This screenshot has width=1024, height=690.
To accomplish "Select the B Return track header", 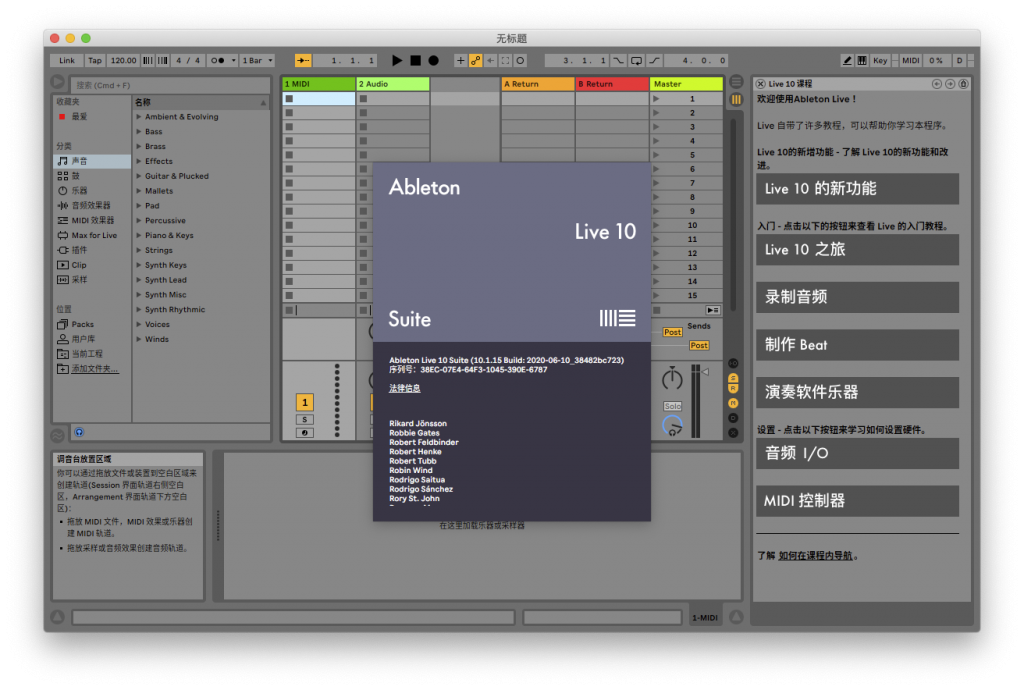I will pos(612,84).
